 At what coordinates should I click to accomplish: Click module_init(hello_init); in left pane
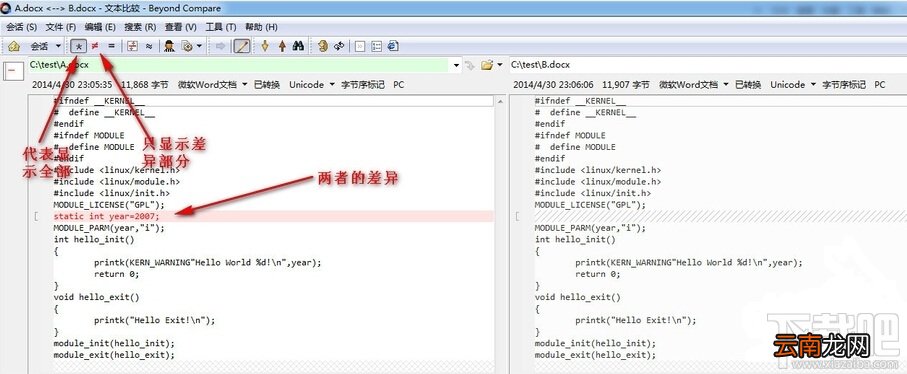[114, 343]
